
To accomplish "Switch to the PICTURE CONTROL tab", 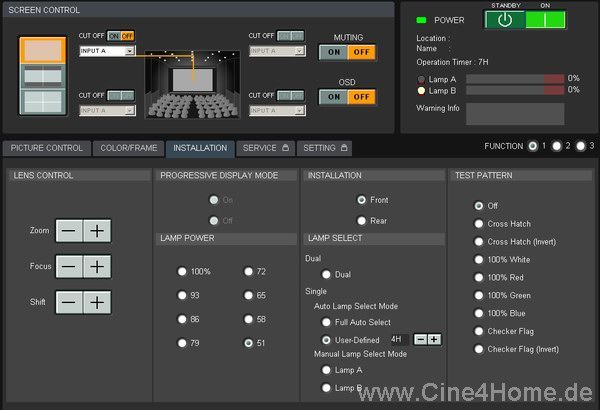I will 47,148.
